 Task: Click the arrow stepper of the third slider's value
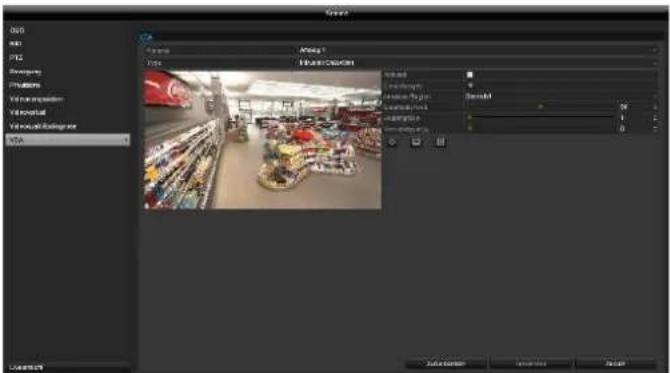coord(655,128)
